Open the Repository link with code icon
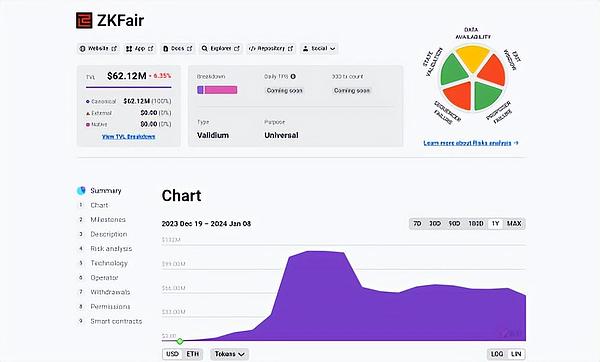The height and width of the screenshot is (362, 600). (271, 49)
